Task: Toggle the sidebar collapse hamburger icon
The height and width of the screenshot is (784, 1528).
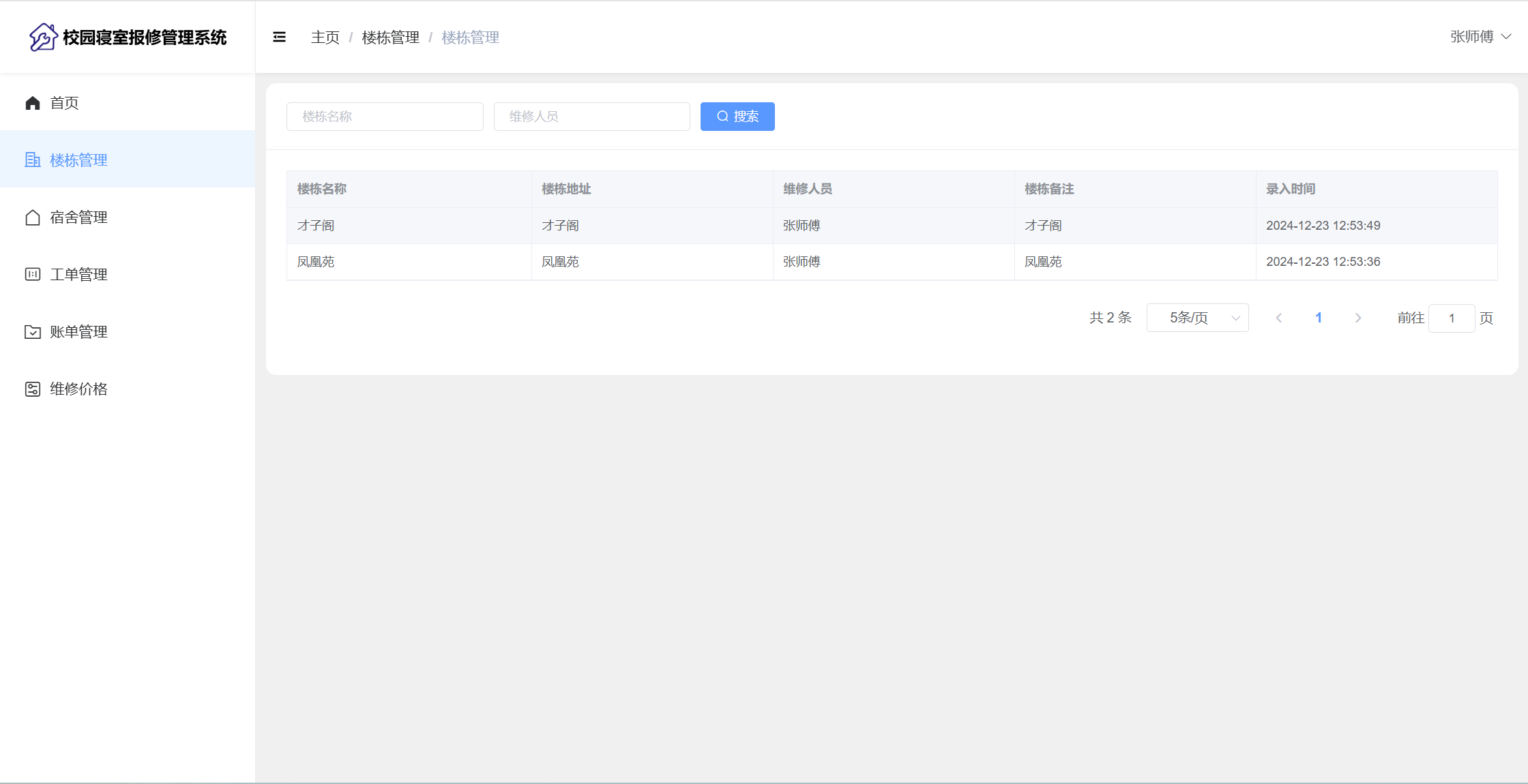Action: [279, 37]
